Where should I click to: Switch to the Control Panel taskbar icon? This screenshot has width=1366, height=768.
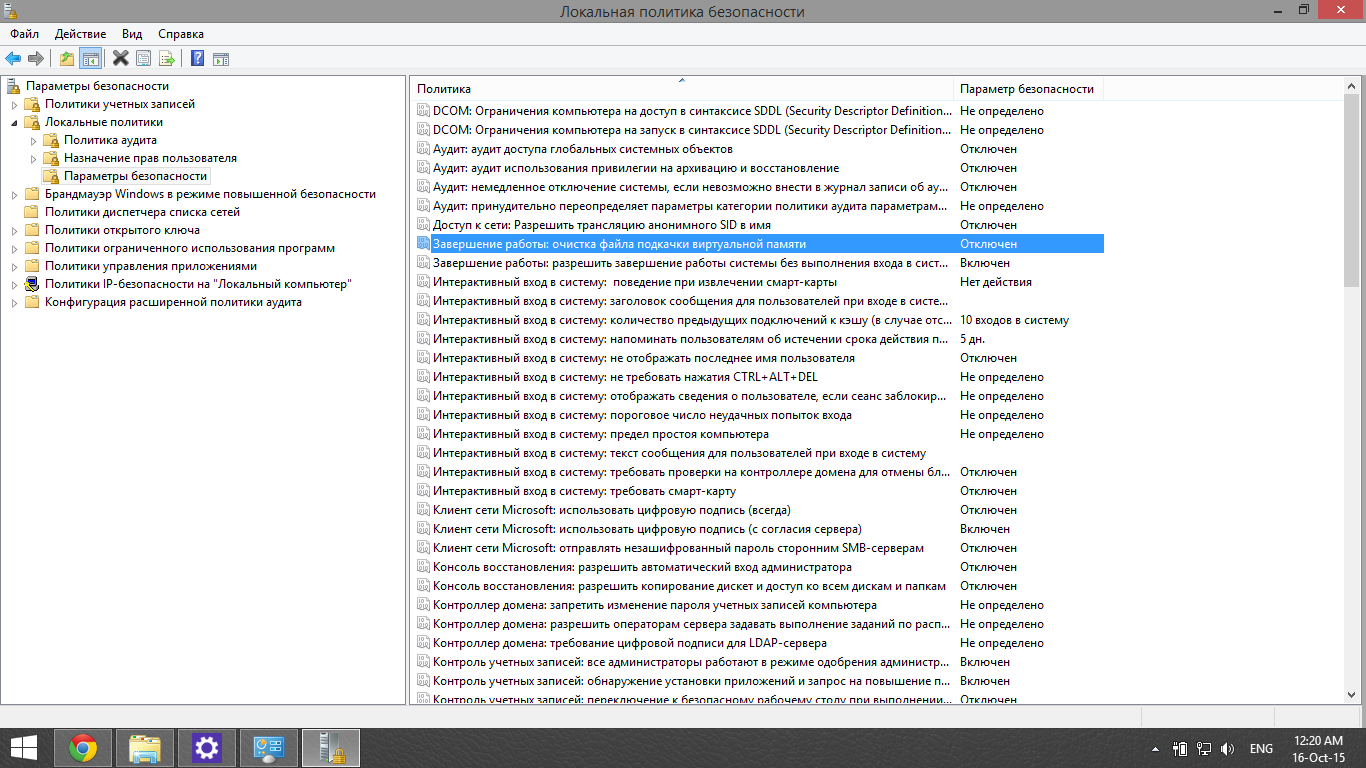(x=269, y=748)
